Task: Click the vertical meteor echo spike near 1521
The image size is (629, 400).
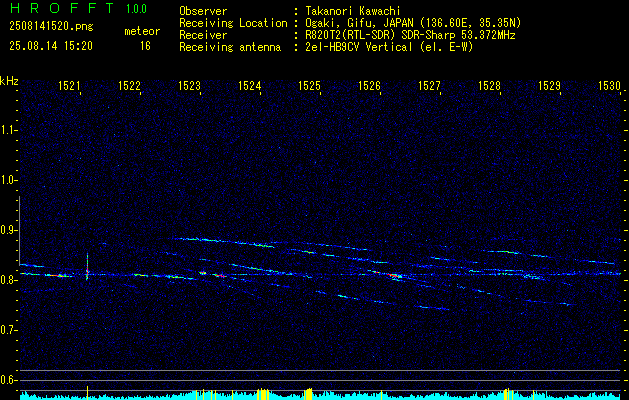Action: pos(87,268)
